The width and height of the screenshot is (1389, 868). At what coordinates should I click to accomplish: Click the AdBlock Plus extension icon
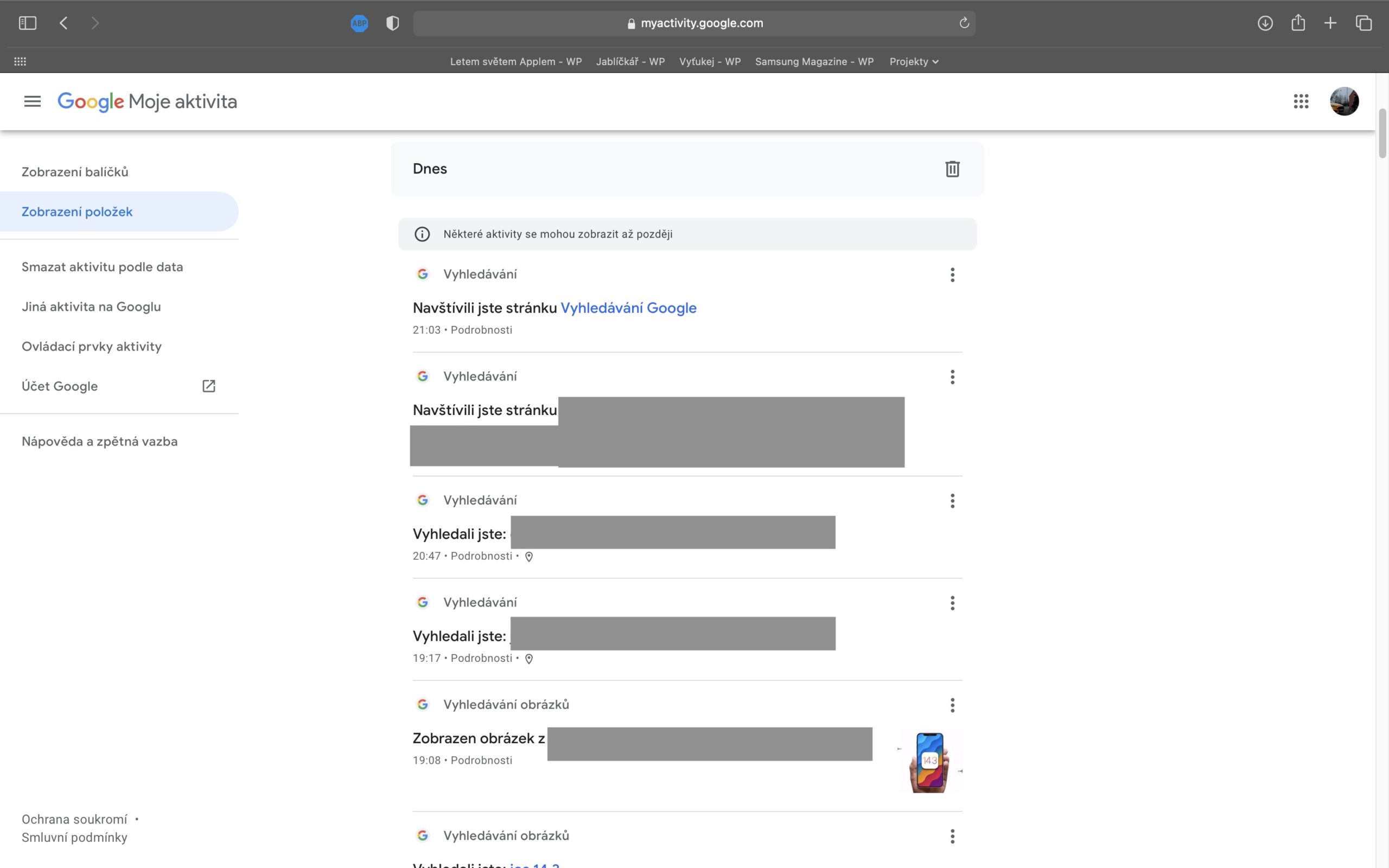tap(359, 23)
